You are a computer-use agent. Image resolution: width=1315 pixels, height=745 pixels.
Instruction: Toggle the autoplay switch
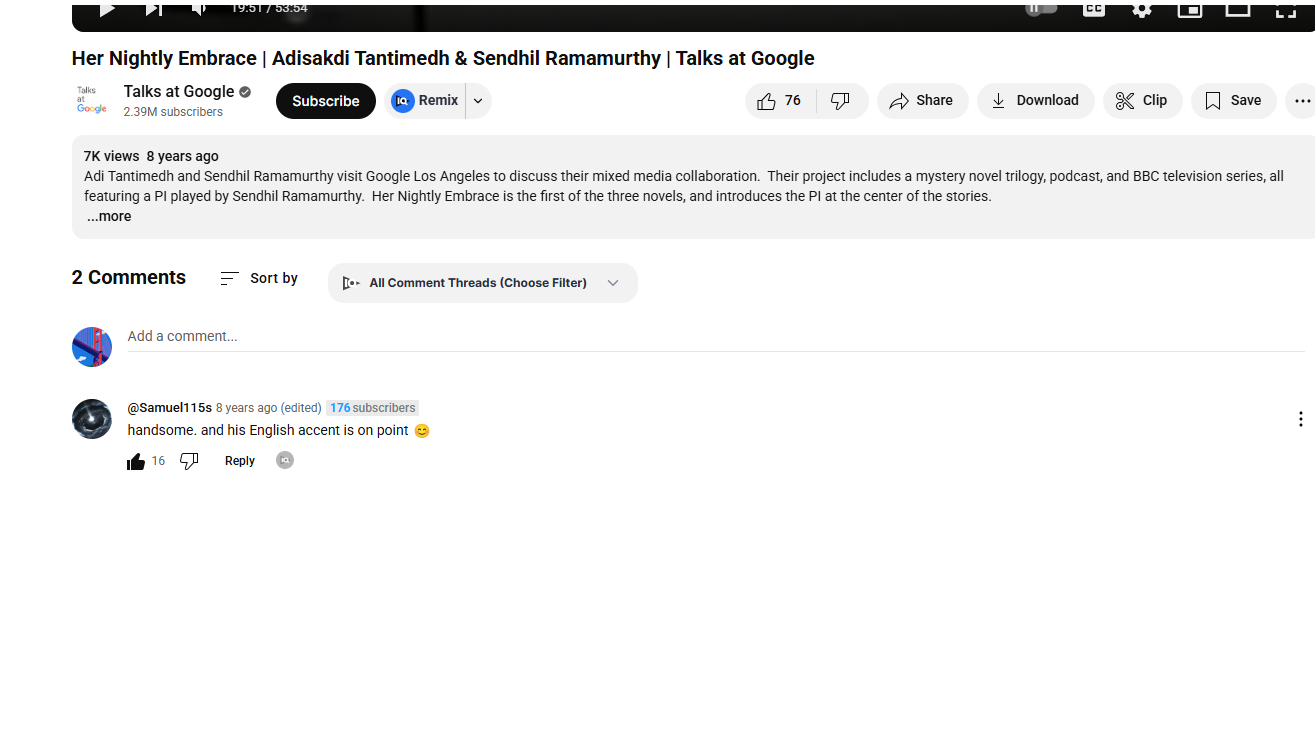pyautogui.click(x=1042, y=9)
